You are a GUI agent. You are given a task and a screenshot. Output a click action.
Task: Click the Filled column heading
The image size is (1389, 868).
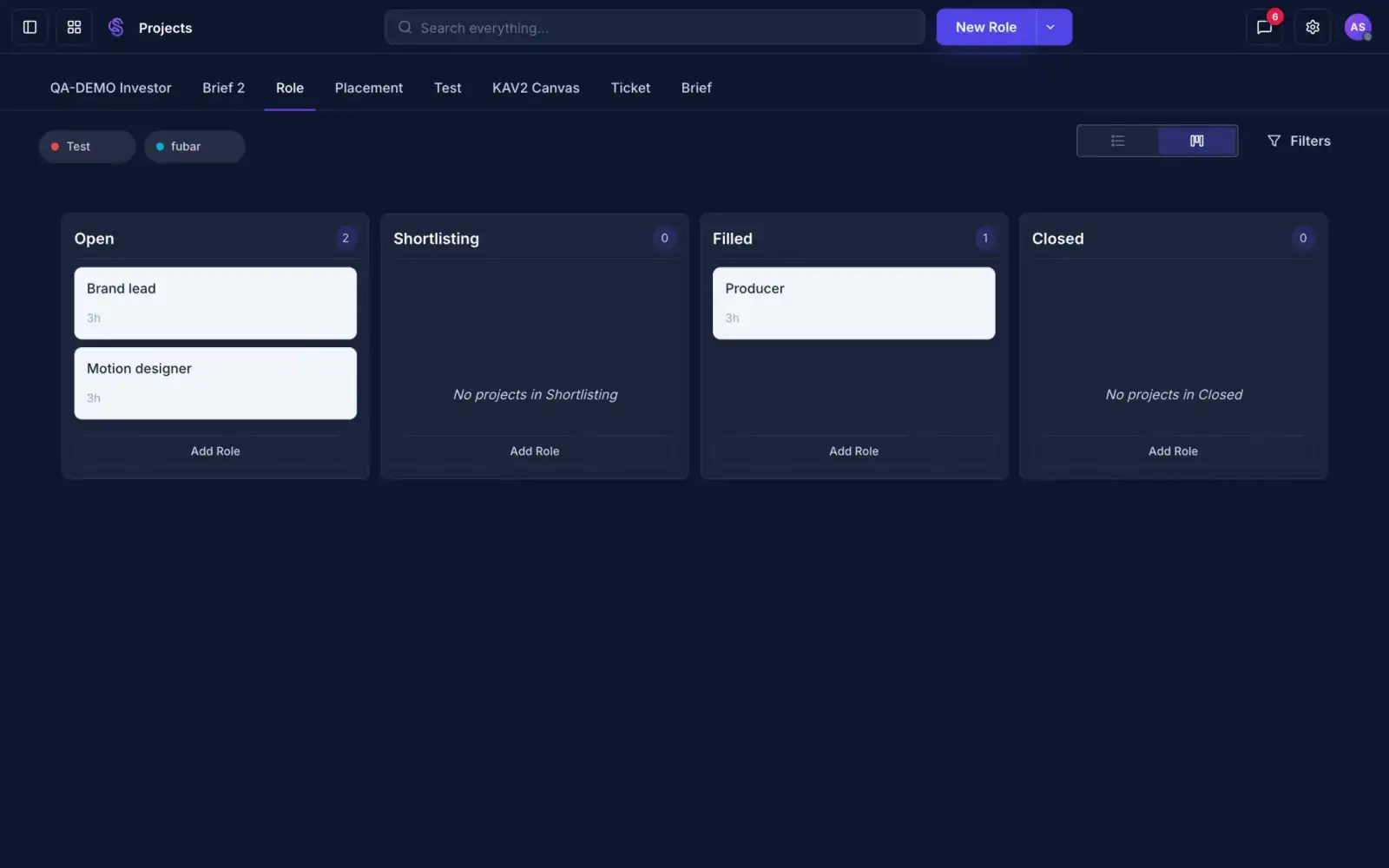(x=733, y=239)
